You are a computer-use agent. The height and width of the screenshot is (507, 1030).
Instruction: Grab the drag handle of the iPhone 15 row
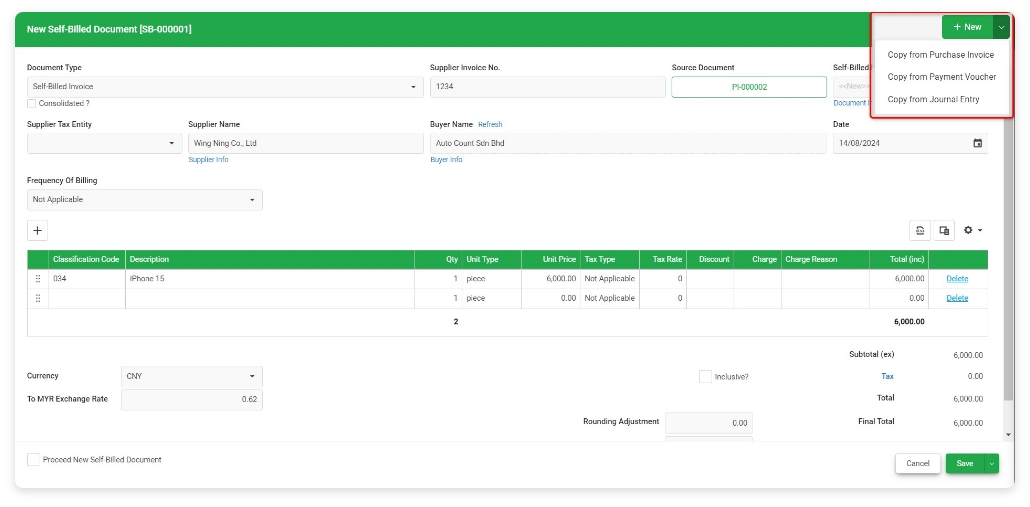tap(38, 279)
